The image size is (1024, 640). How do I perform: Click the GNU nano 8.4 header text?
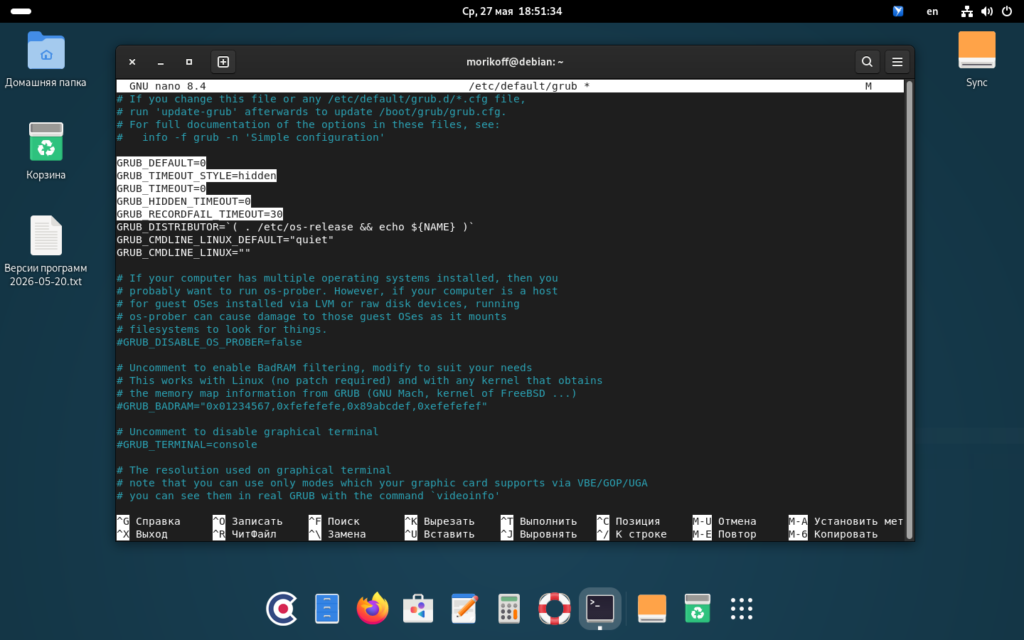tap(167, 86)
